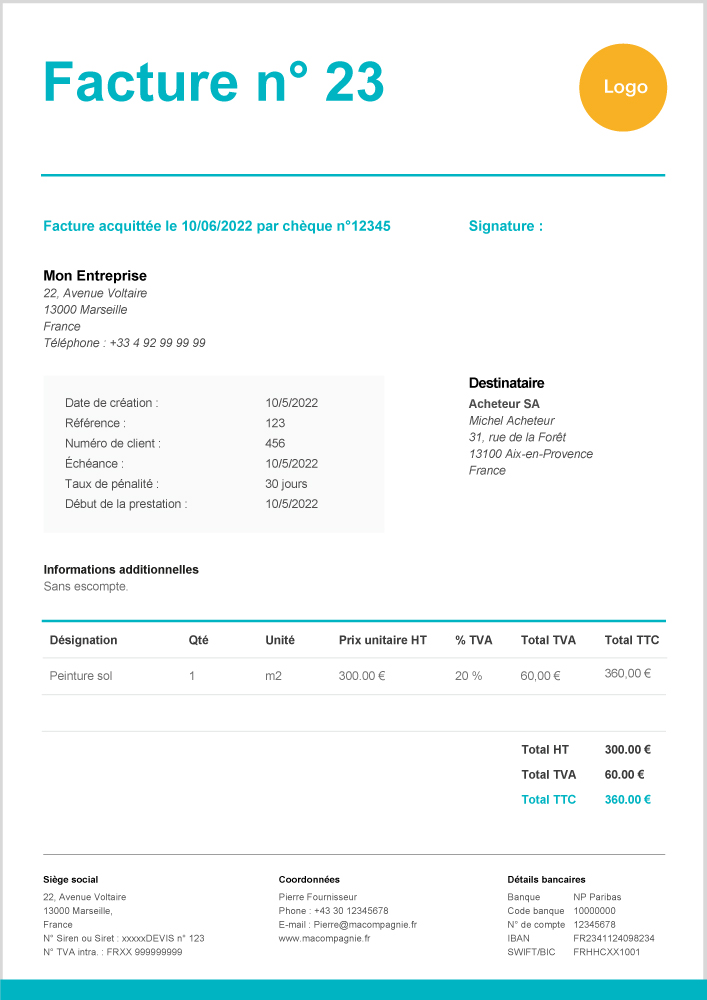Select the Total HT value 300.00 €
The image size is (707, 1000).
coord(628,749)
